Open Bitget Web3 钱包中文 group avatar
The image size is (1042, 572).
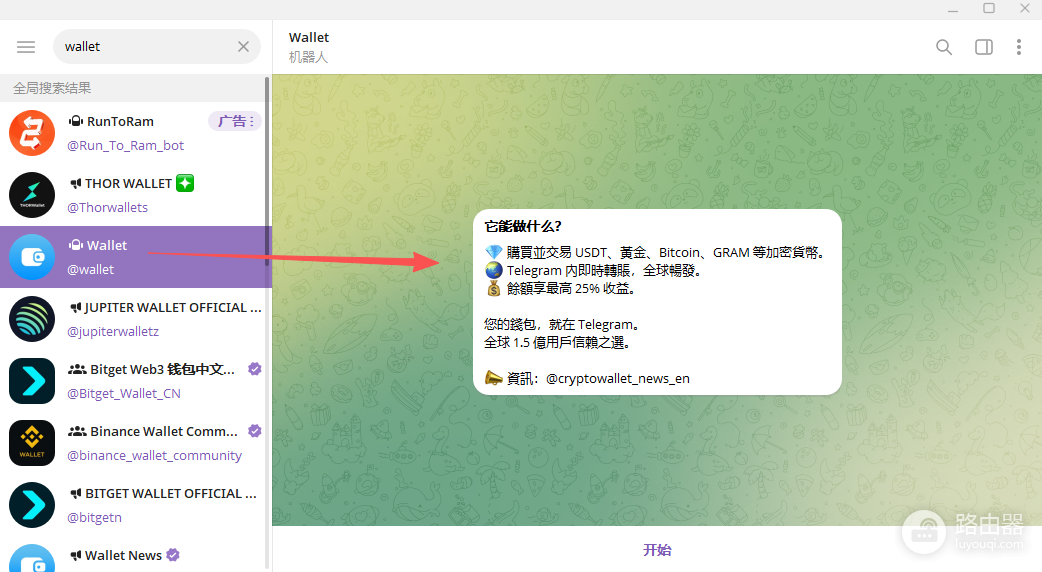tap(32, 381)
